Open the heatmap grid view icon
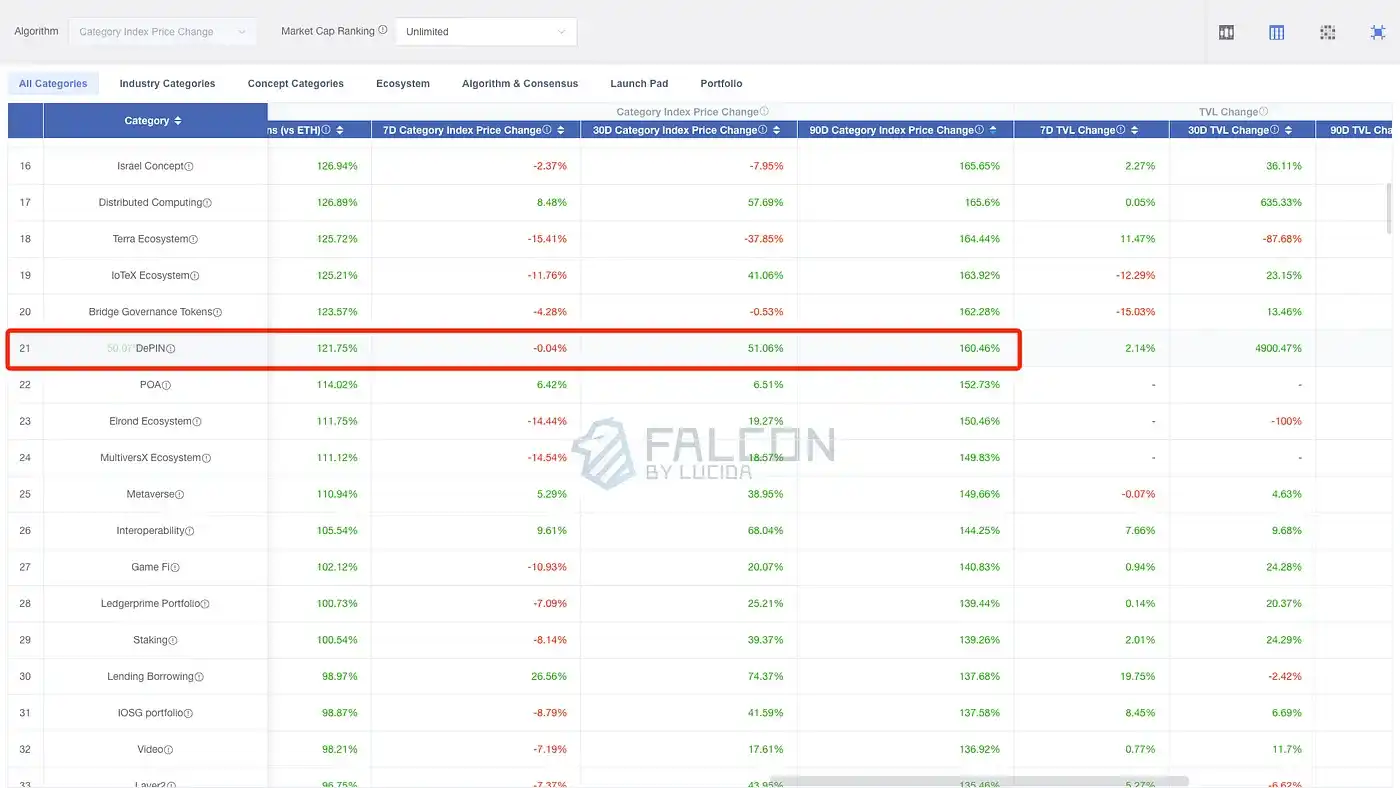The width and height of the screenshot is (1400, 788). coord(1328,32)
